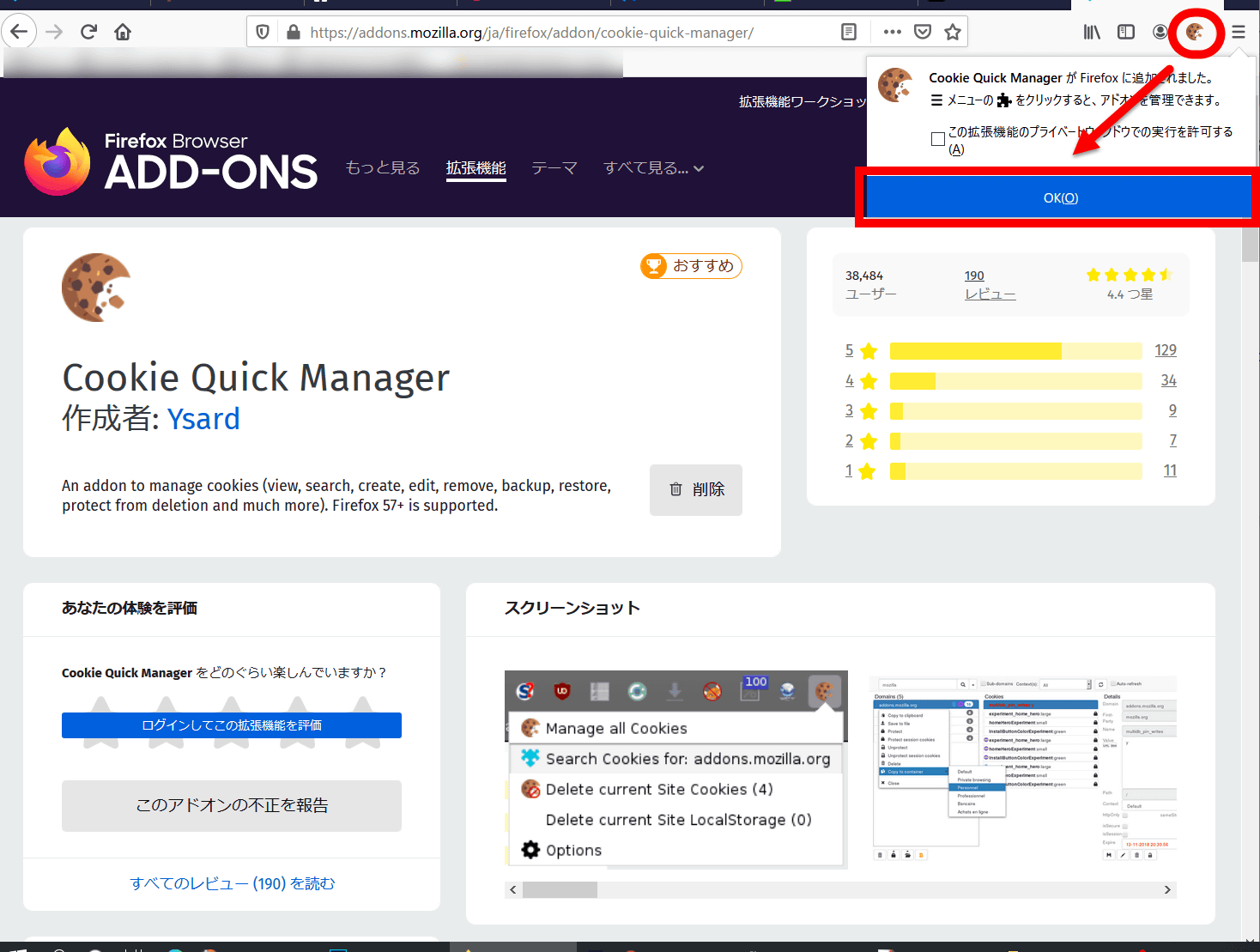Open Firefox account icon

[1160, 33]
